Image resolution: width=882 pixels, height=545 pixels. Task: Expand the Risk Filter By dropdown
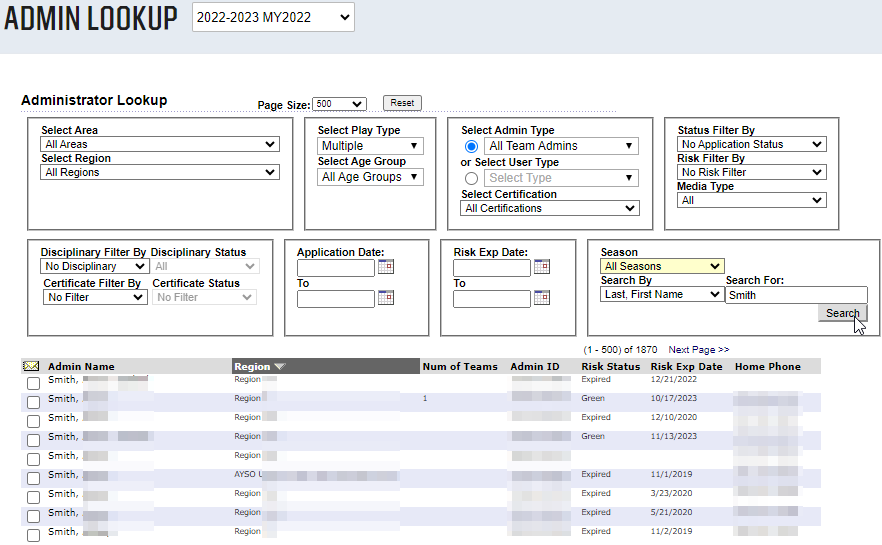(751, 172)
